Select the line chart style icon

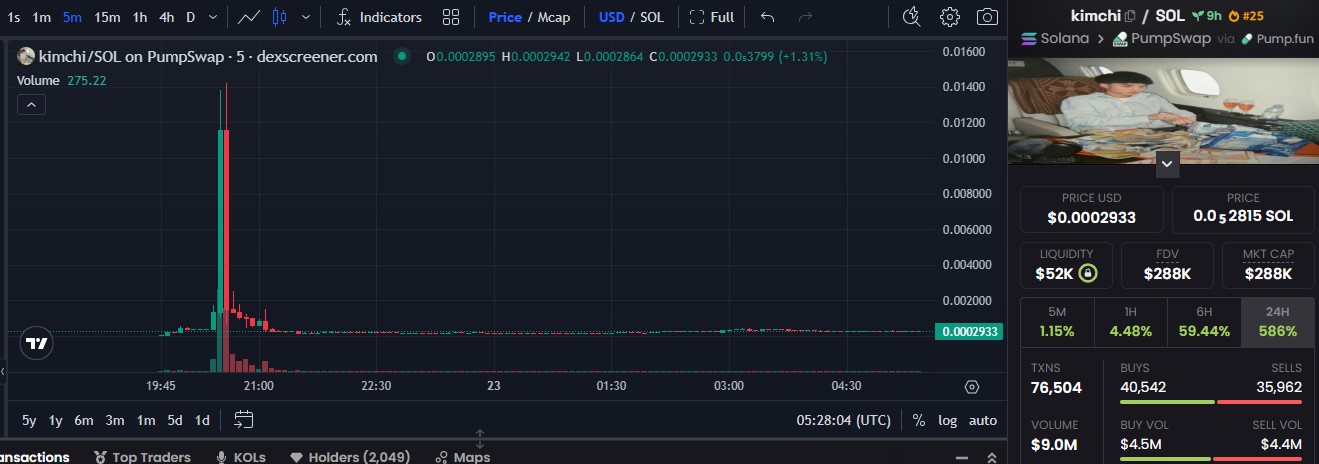[x=250, y=17]
